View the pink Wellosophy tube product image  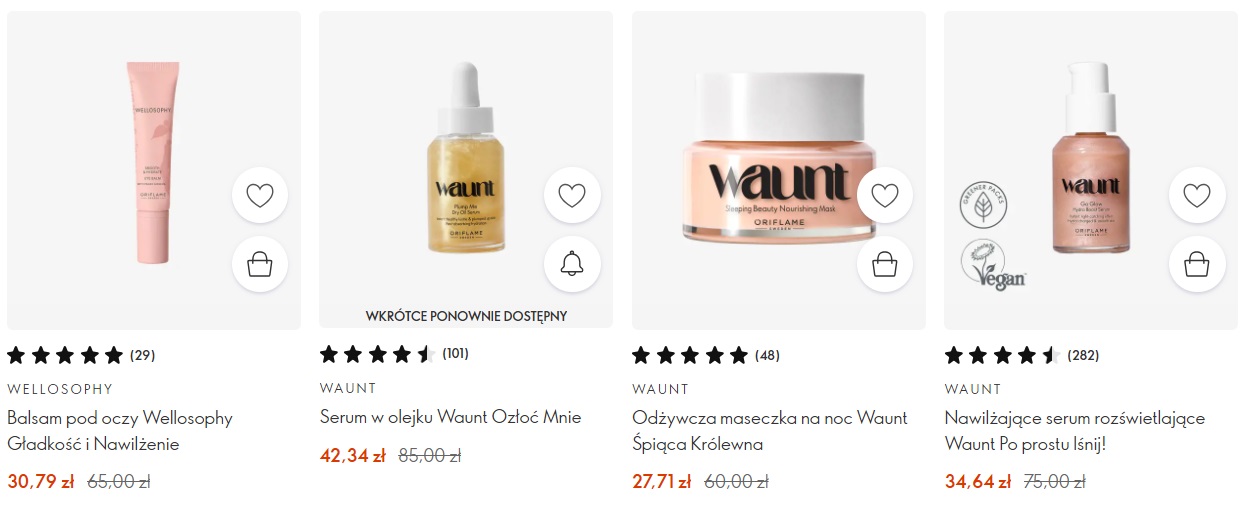153,163
